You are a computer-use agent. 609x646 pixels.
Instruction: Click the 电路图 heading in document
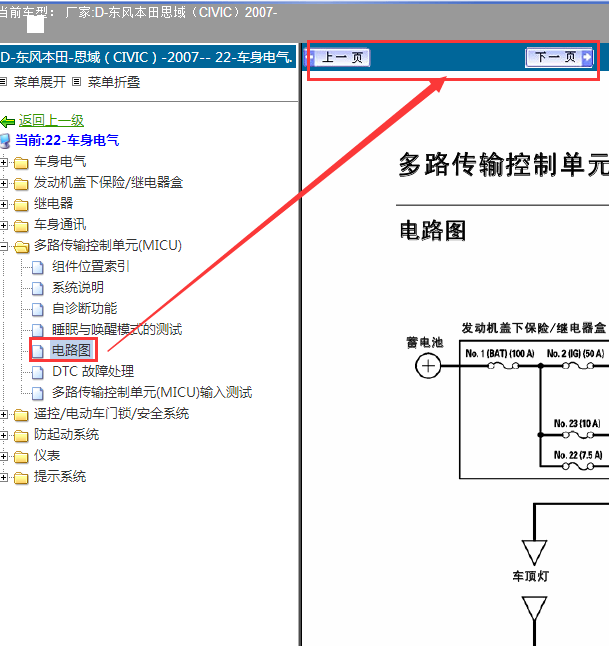coord(433,230)
